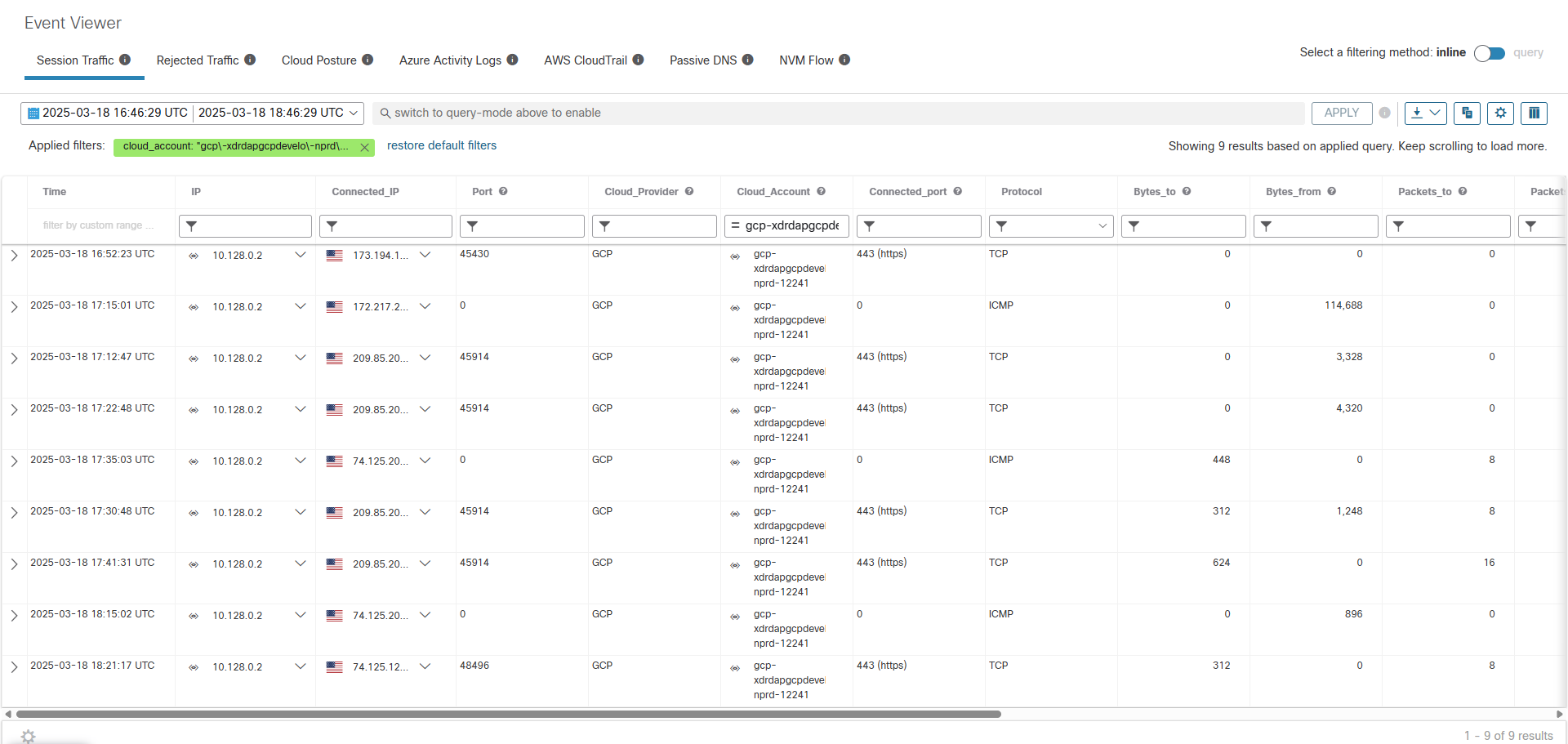Click the info icon beside Azure Activity Logs
This screenshot has width=1568, height=744.
point(512,60)
